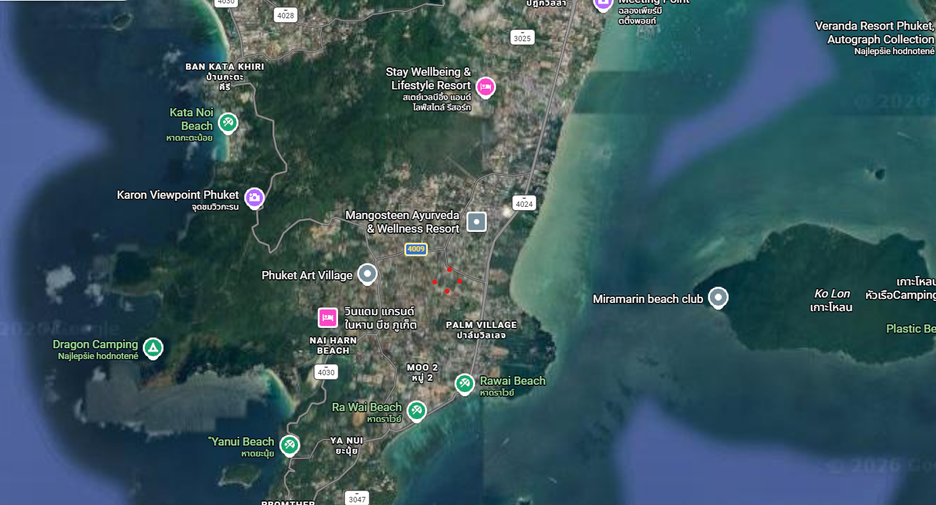Click the Mangosteen Ayurveda & Wellness Resort marker
Screen dimensions: 936x505
pos(476,221)
